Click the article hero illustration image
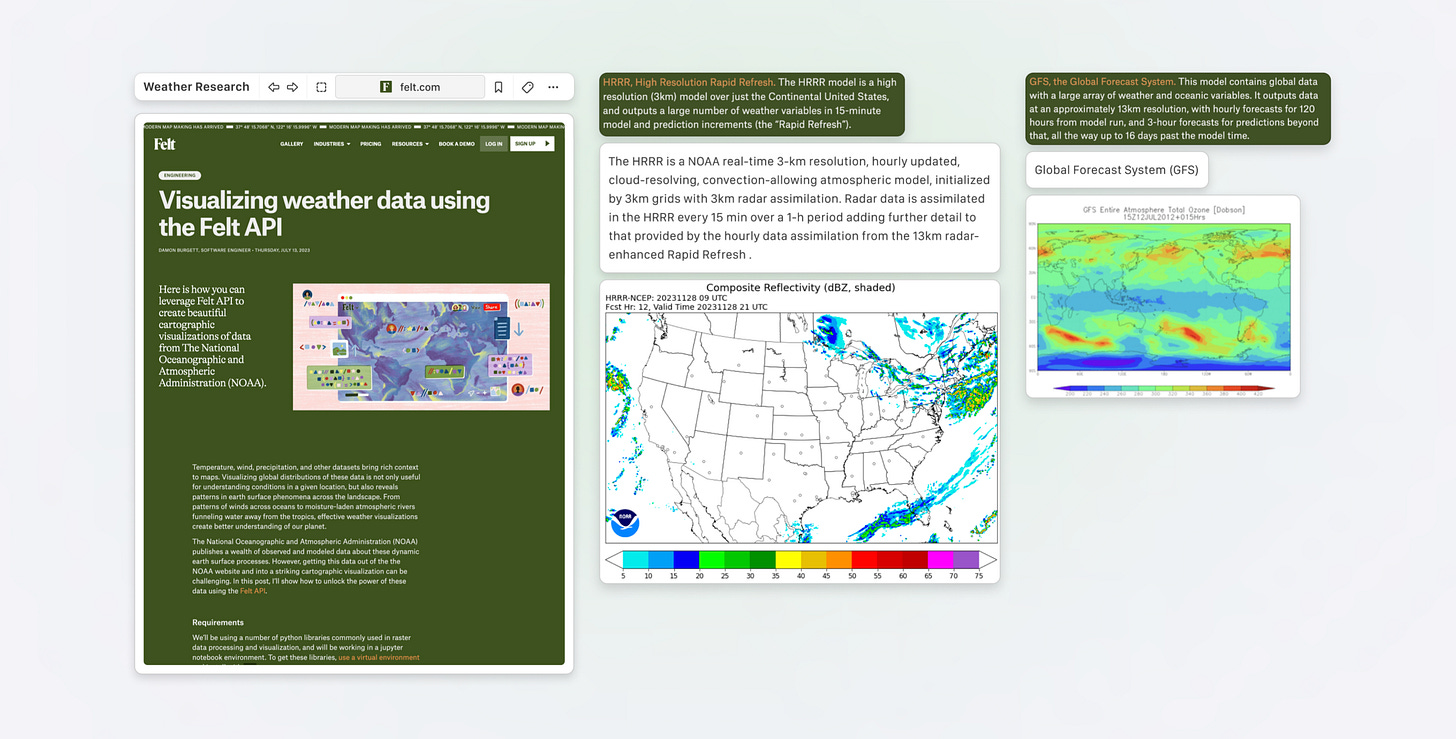This screenshot has width=1456, height=739. coord(421,347)
